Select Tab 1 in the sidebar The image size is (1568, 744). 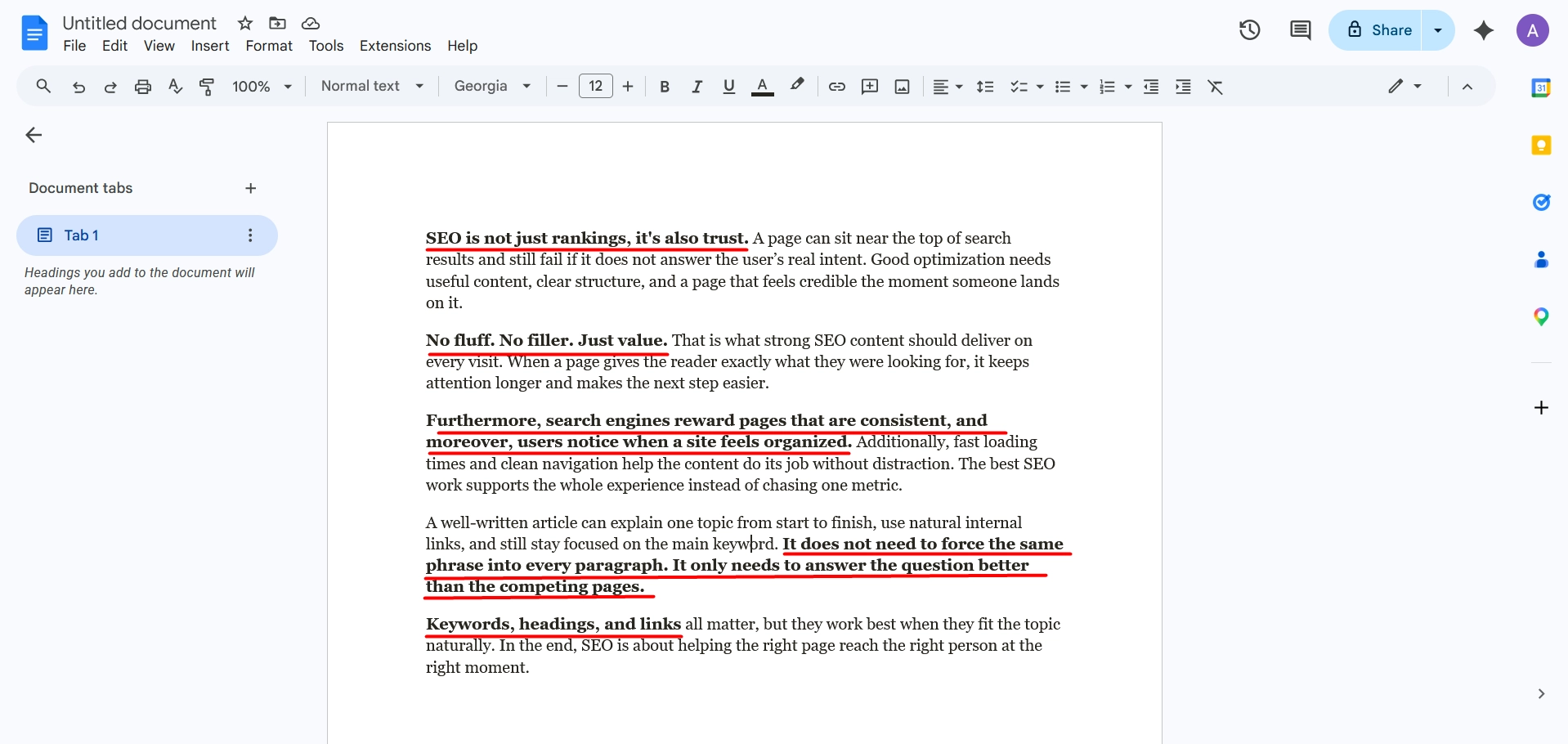point(147,235)
